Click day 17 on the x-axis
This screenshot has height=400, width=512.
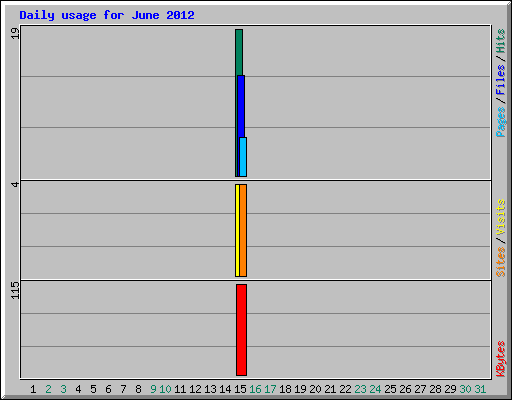(x=270, y=389)
